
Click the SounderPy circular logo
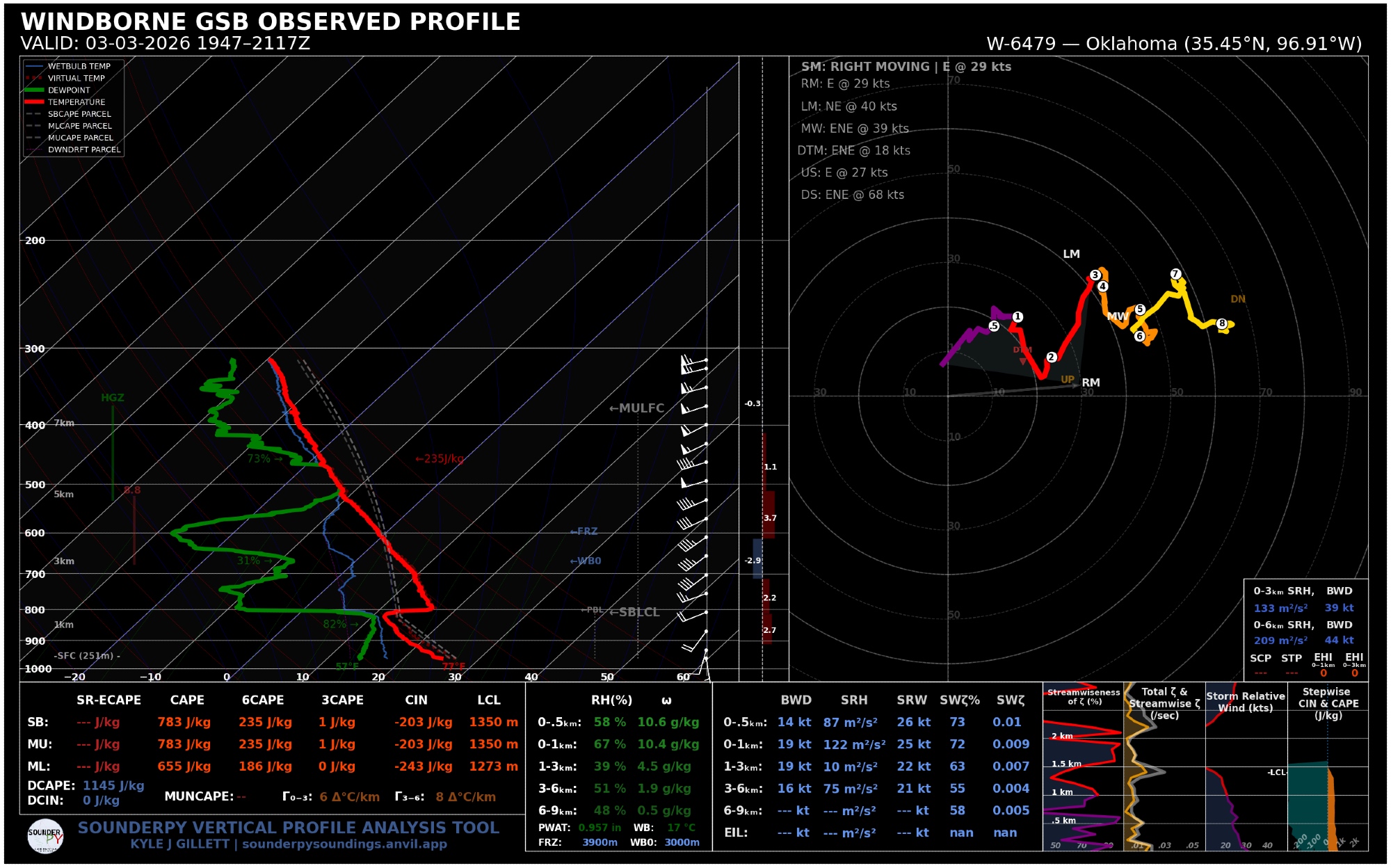pos(45,836)
